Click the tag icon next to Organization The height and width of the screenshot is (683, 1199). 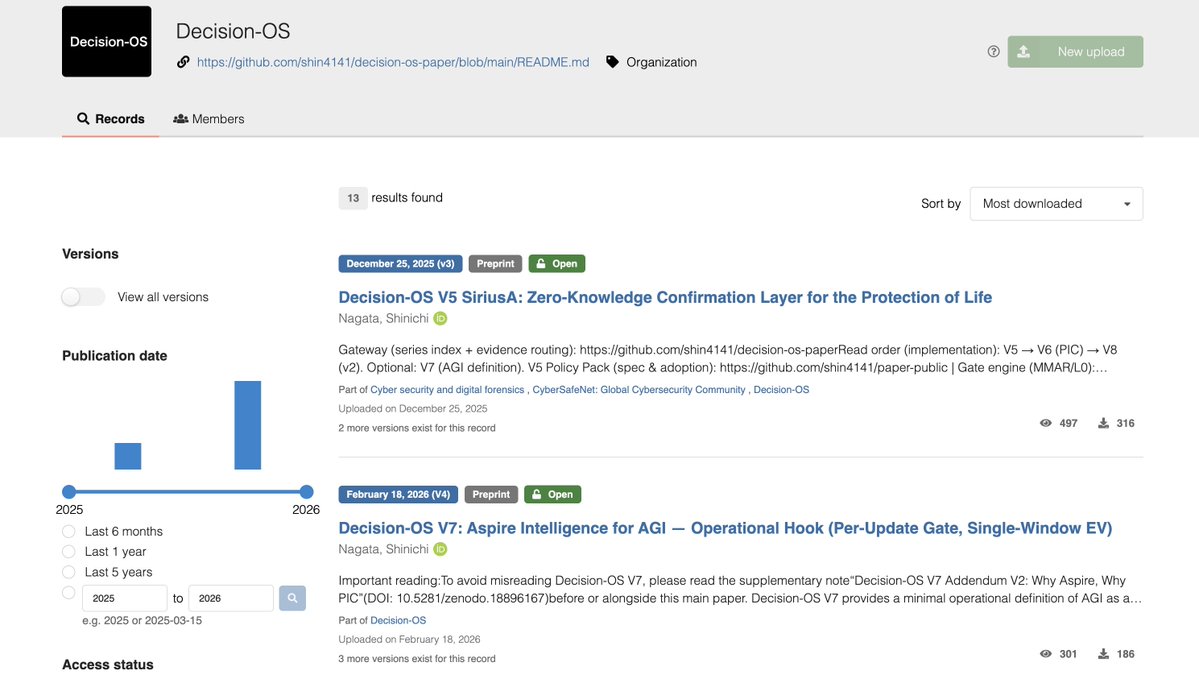point(612,62)
